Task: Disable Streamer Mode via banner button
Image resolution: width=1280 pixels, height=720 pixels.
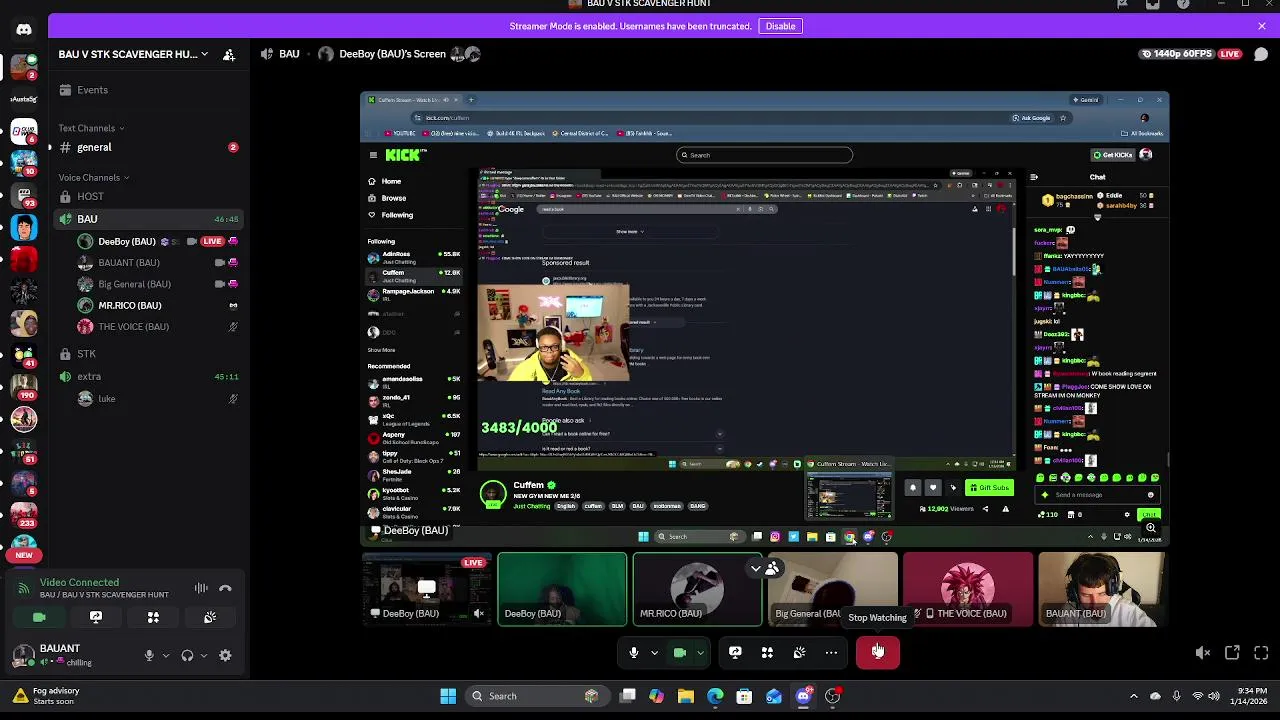Action: point(780,26)
